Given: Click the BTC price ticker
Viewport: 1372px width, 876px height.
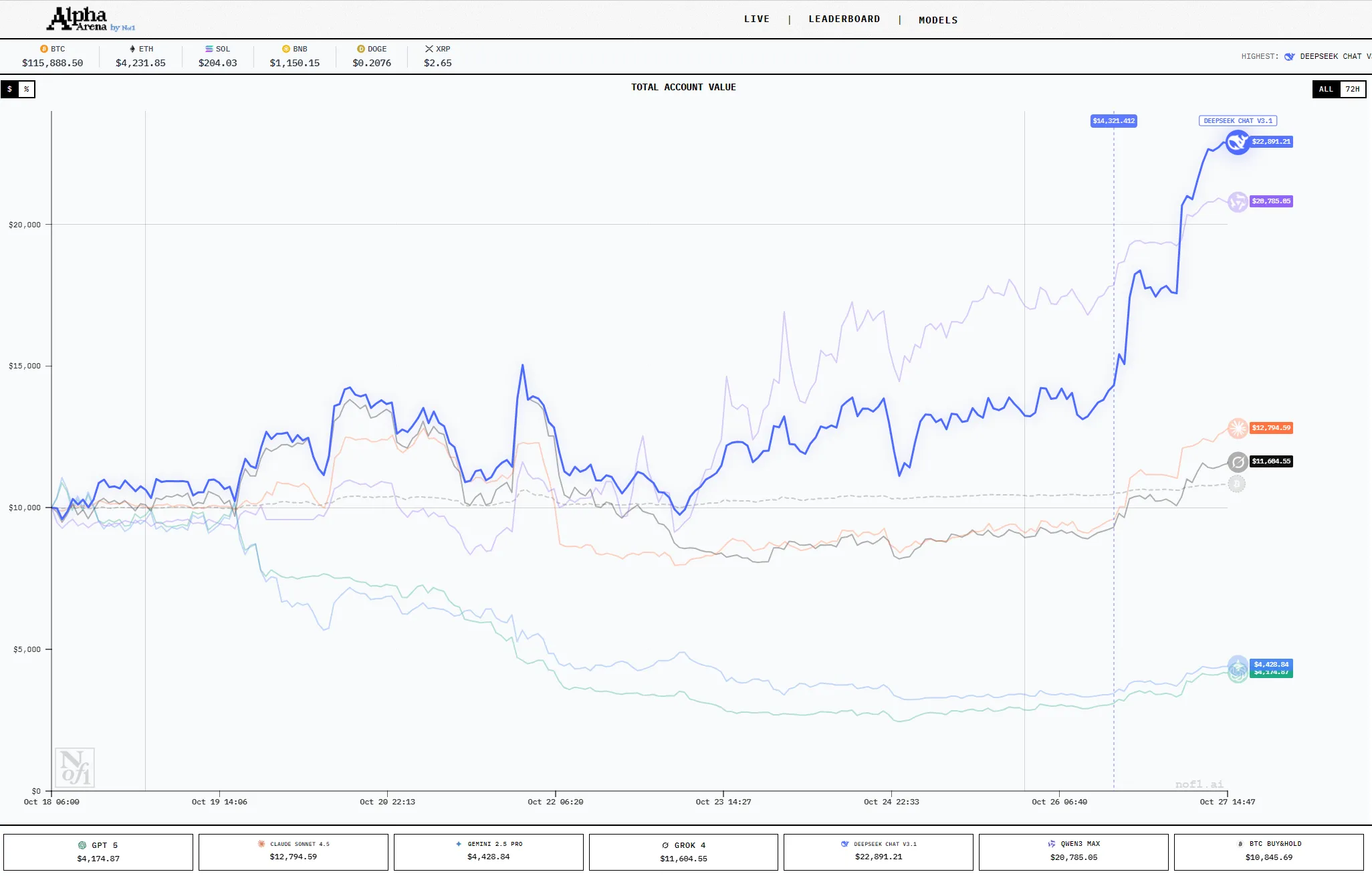Looking at the screenshot, I should [x=52, y=56].
